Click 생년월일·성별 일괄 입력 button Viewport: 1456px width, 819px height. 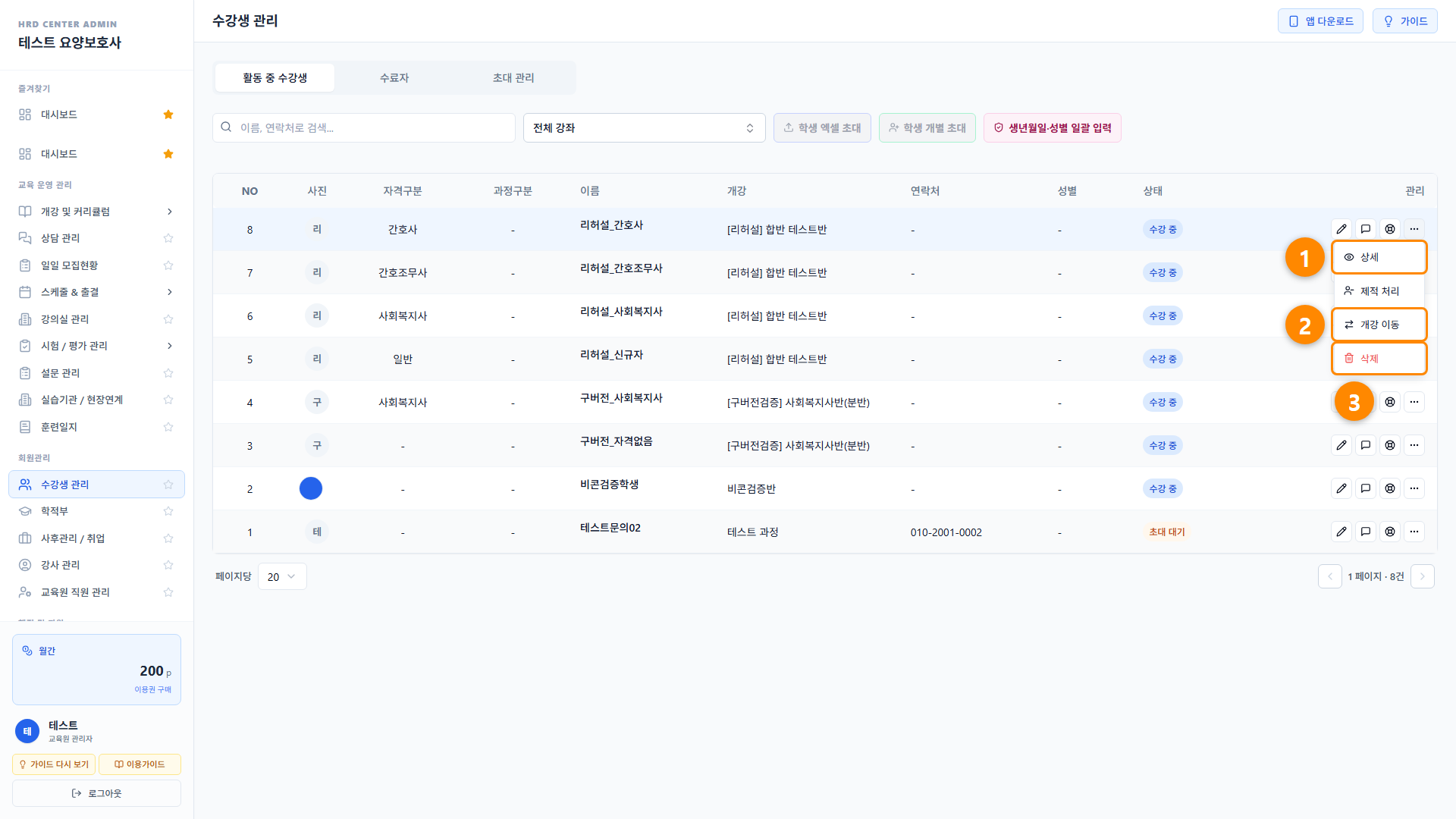[x=1052, y=127]
